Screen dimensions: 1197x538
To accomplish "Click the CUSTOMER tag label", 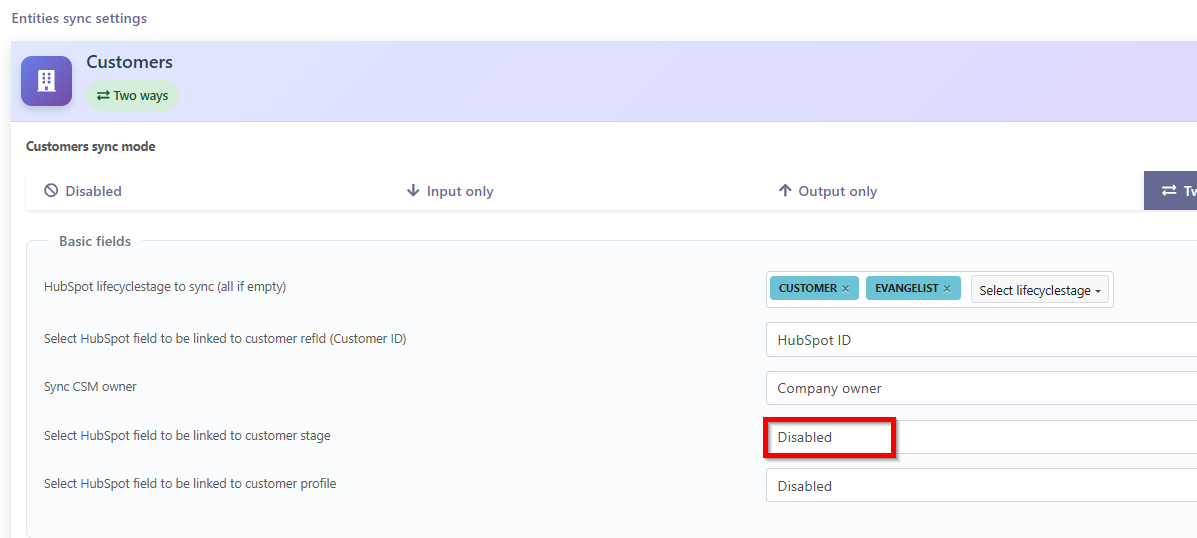I will pos(807,289).
